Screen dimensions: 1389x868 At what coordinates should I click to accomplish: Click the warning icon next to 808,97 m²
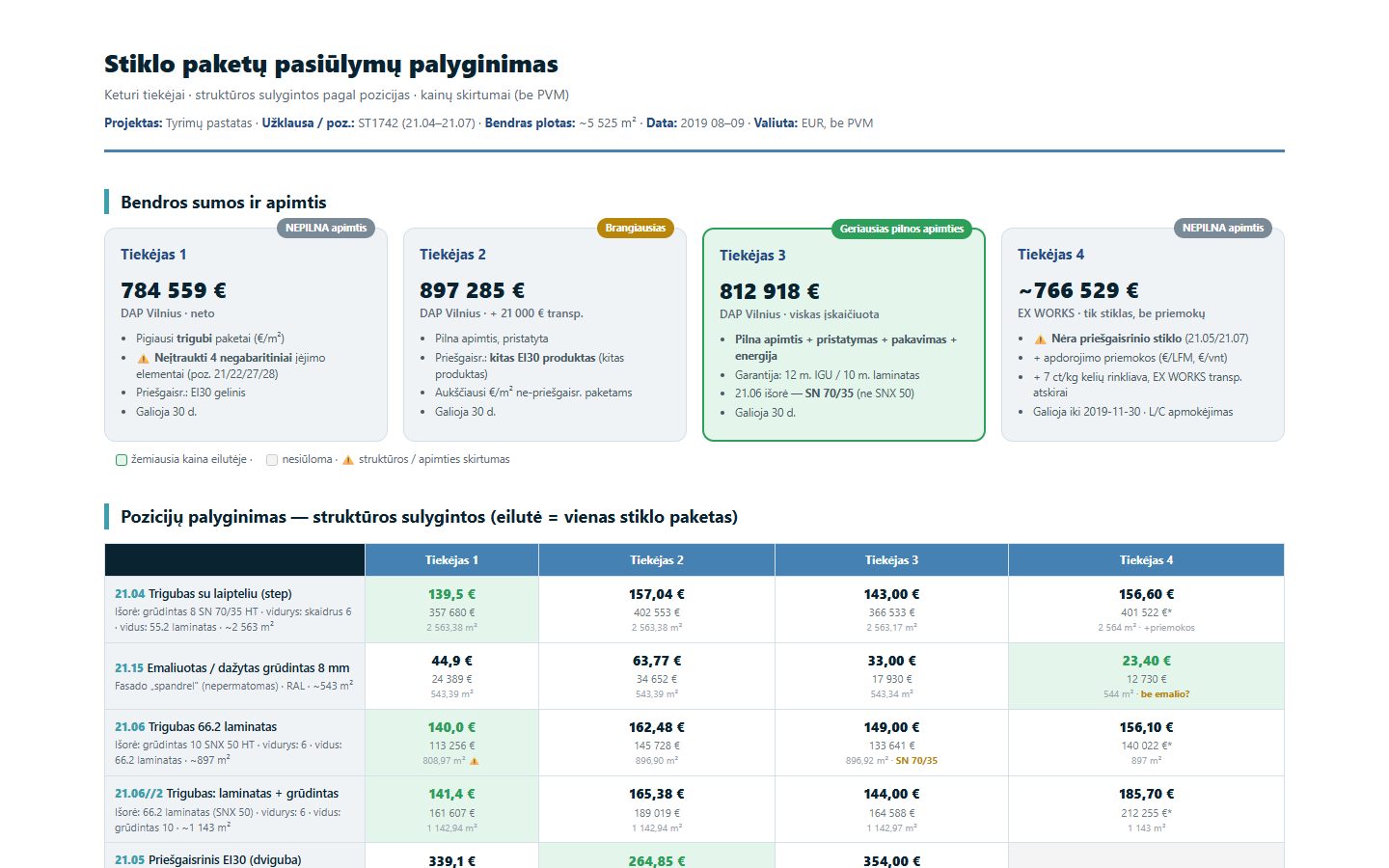click(474, 761)
